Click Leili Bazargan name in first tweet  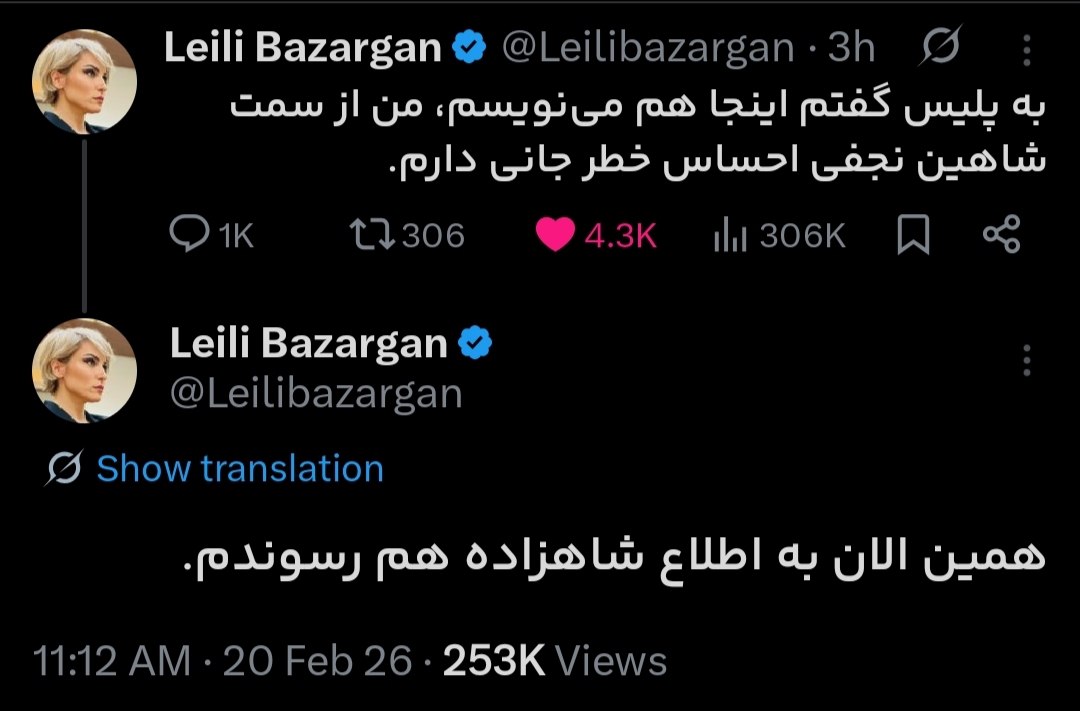click(302, 47)
